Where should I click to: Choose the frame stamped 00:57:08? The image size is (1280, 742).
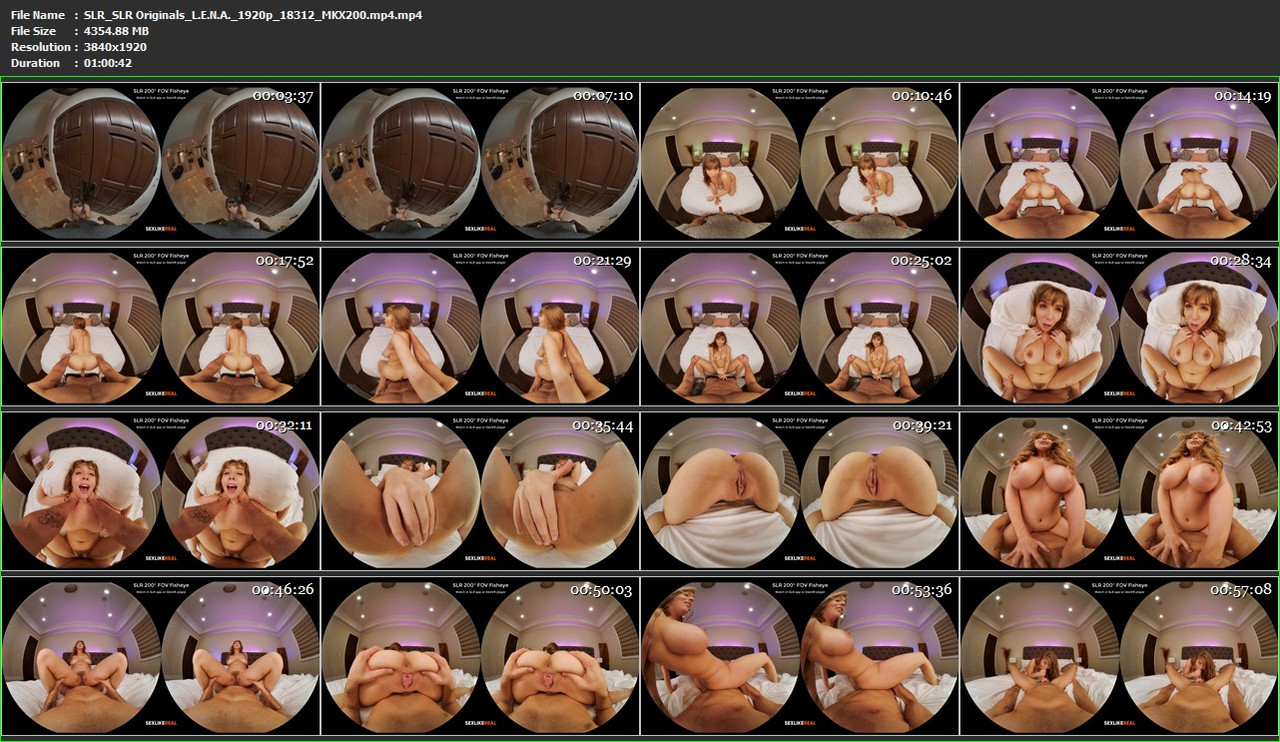click(x=1119, y=657)
